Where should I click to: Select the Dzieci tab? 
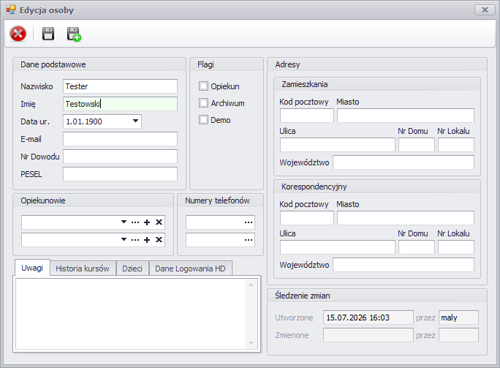click(132, 269)
